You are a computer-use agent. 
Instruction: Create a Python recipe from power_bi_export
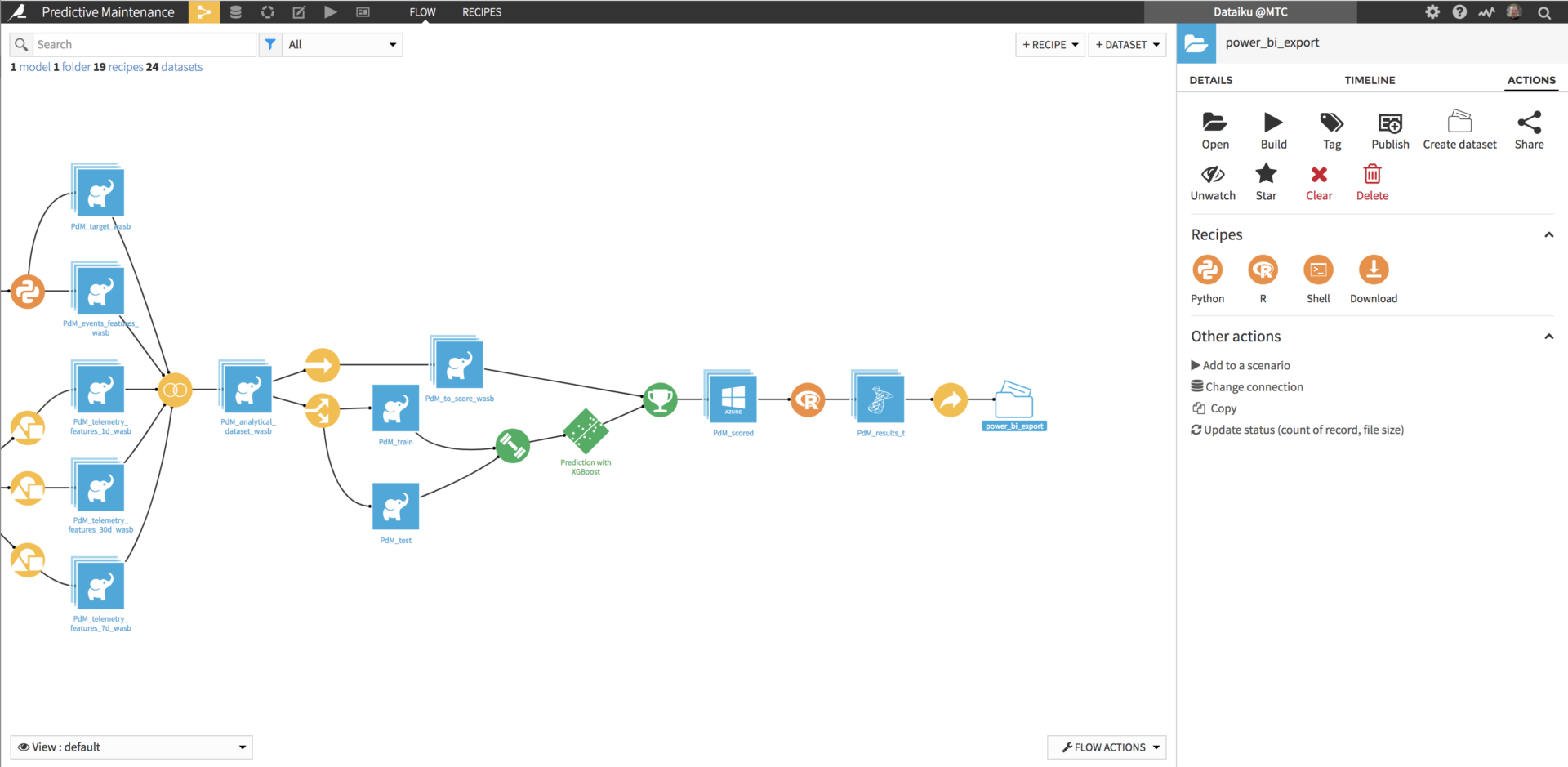[1208, 270]
